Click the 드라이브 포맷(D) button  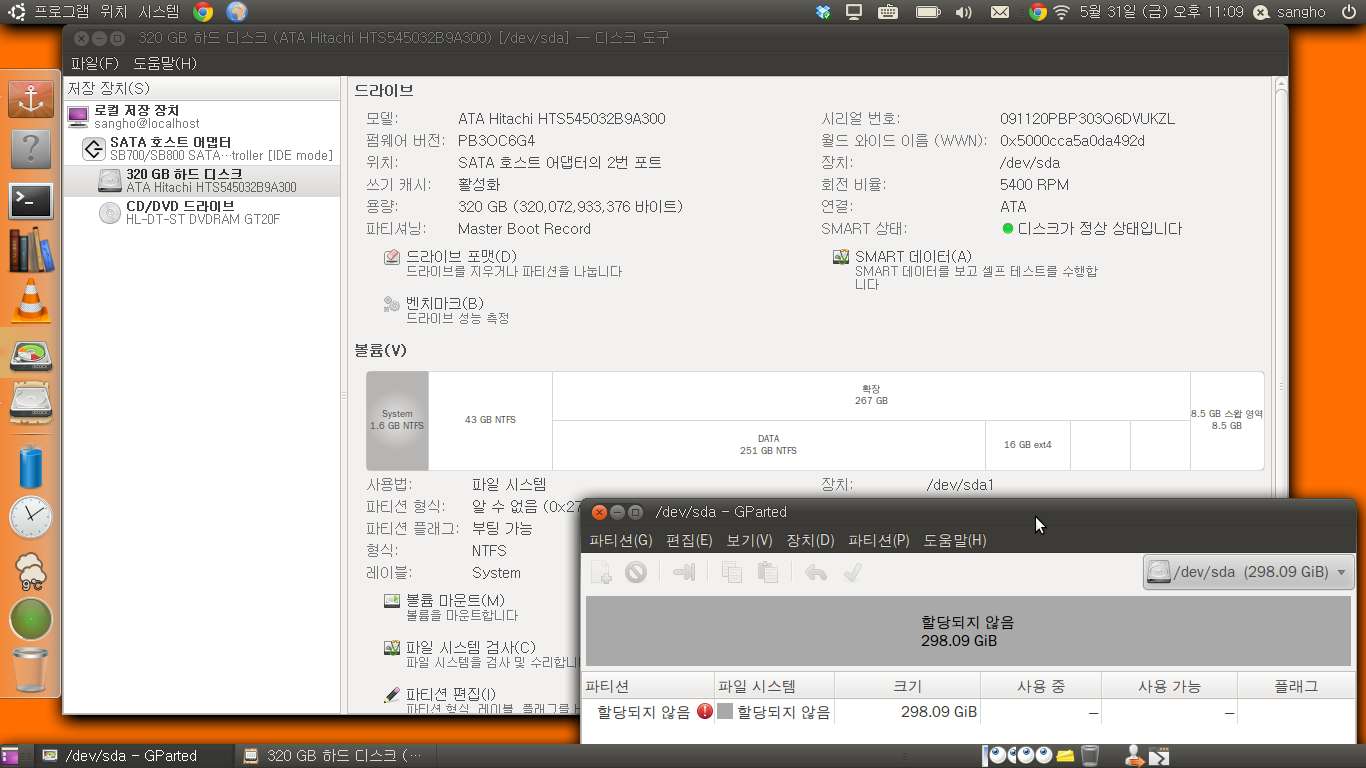(x=503, y=263)
